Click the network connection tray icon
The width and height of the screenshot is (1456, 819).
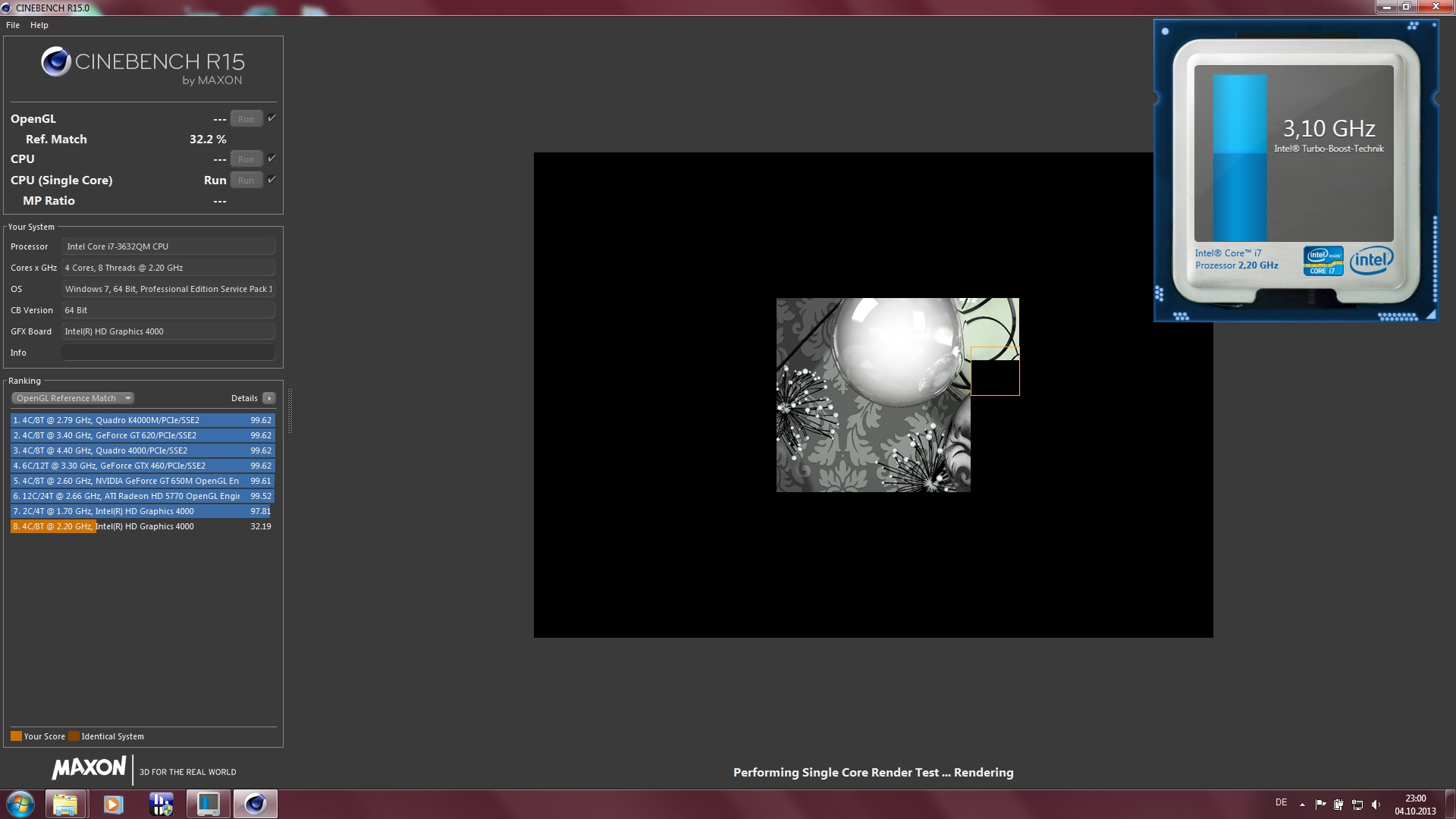coord(1357,805)
